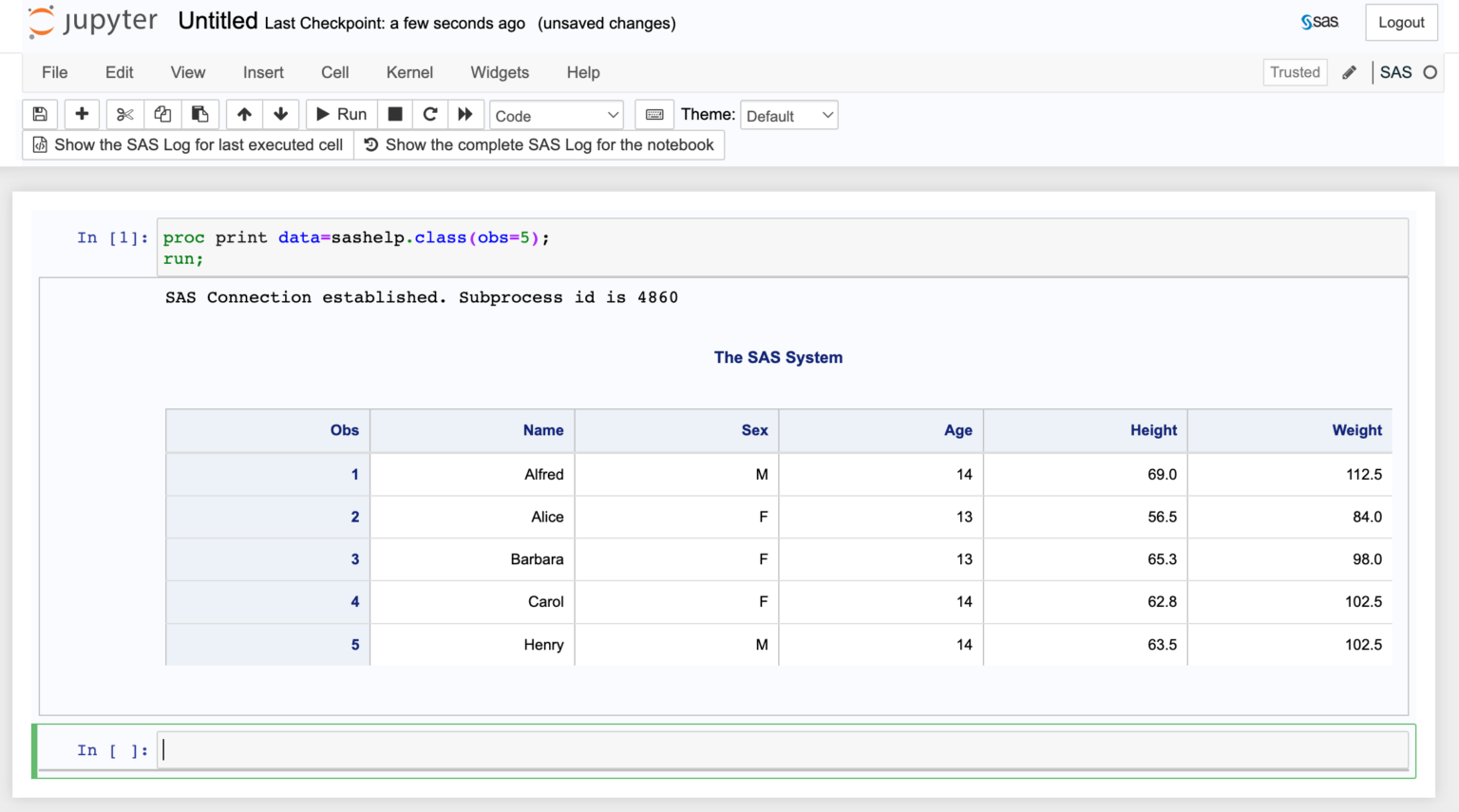
Task: Cut selected cells with the scissors icon
Action: [x=124, y=115]
